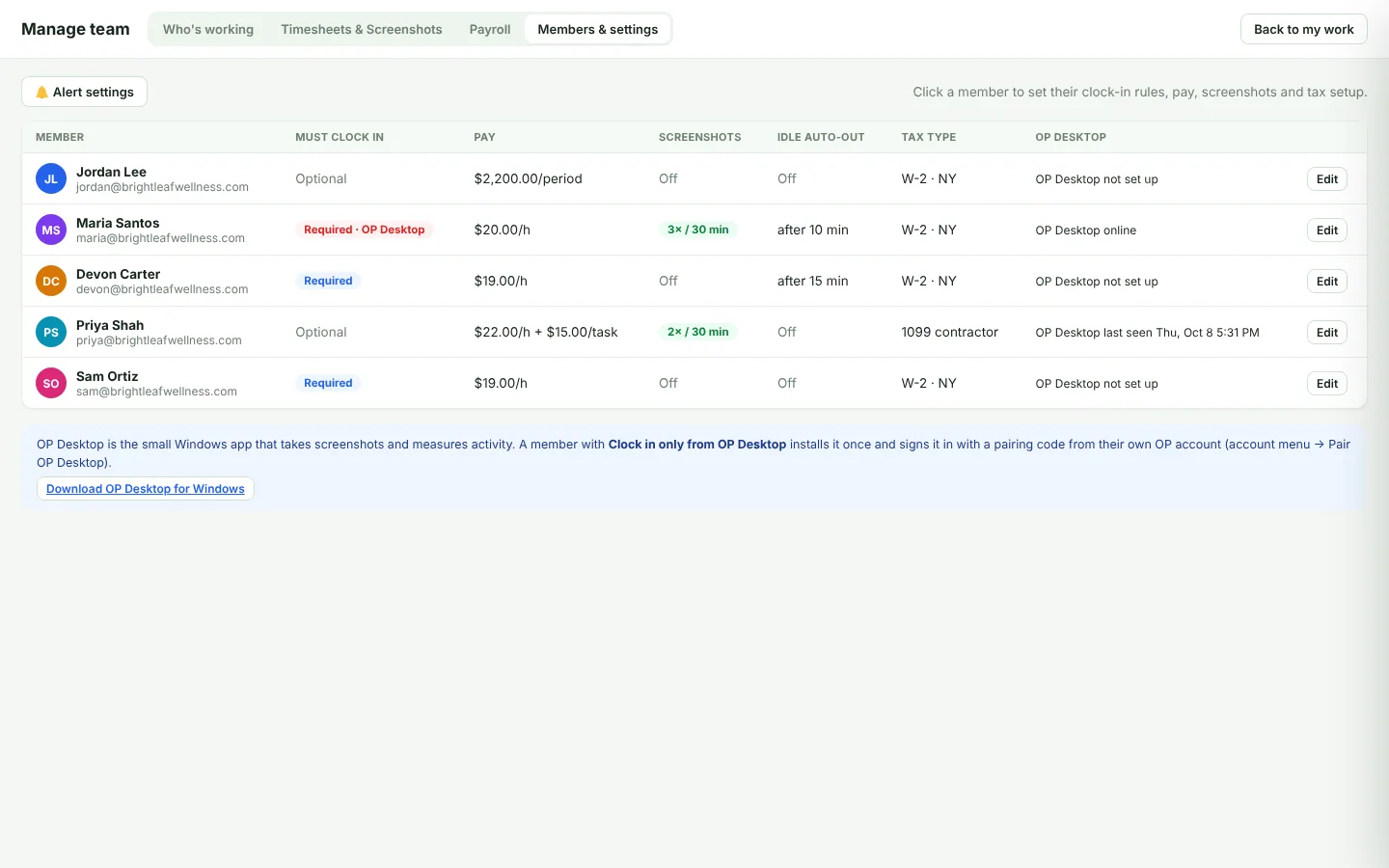Click Priya Shah's Optional clock-in value
Viewport: 1389px width, 868px height.
(x=321, y=332)
